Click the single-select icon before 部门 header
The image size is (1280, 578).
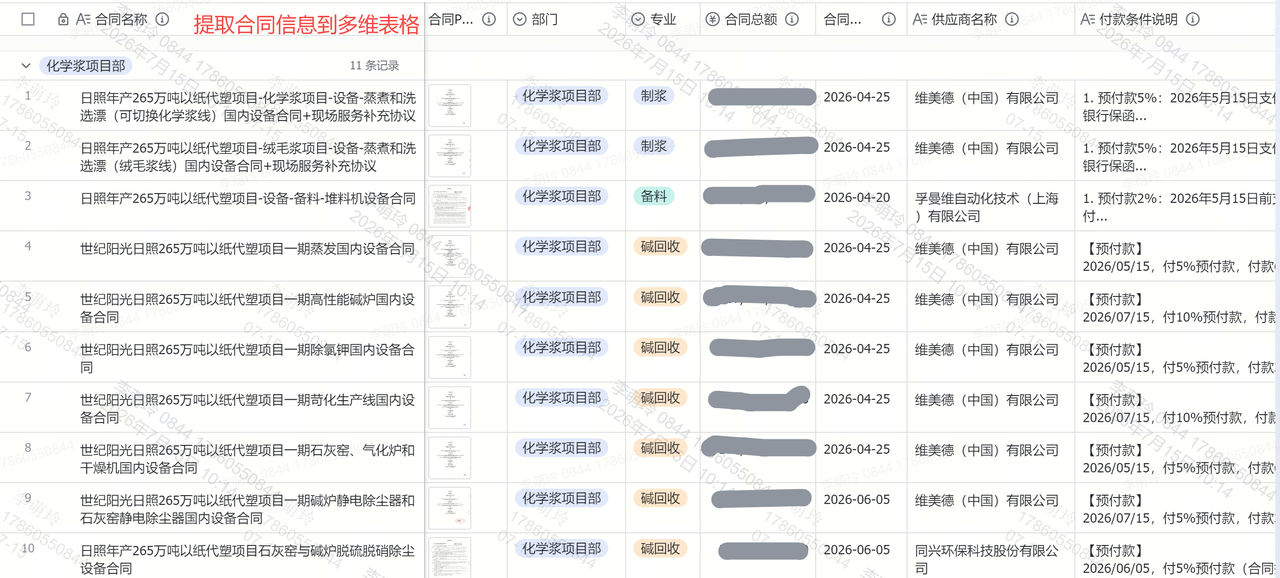[x=519, y=19]
